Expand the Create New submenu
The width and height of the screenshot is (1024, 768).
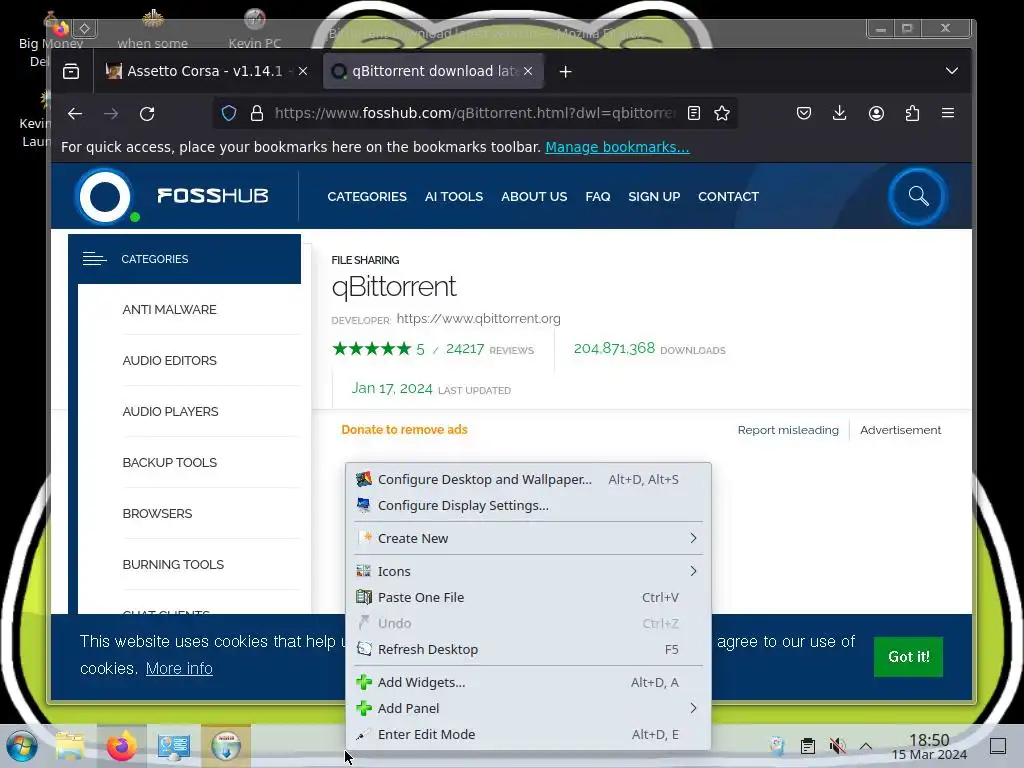528,538
